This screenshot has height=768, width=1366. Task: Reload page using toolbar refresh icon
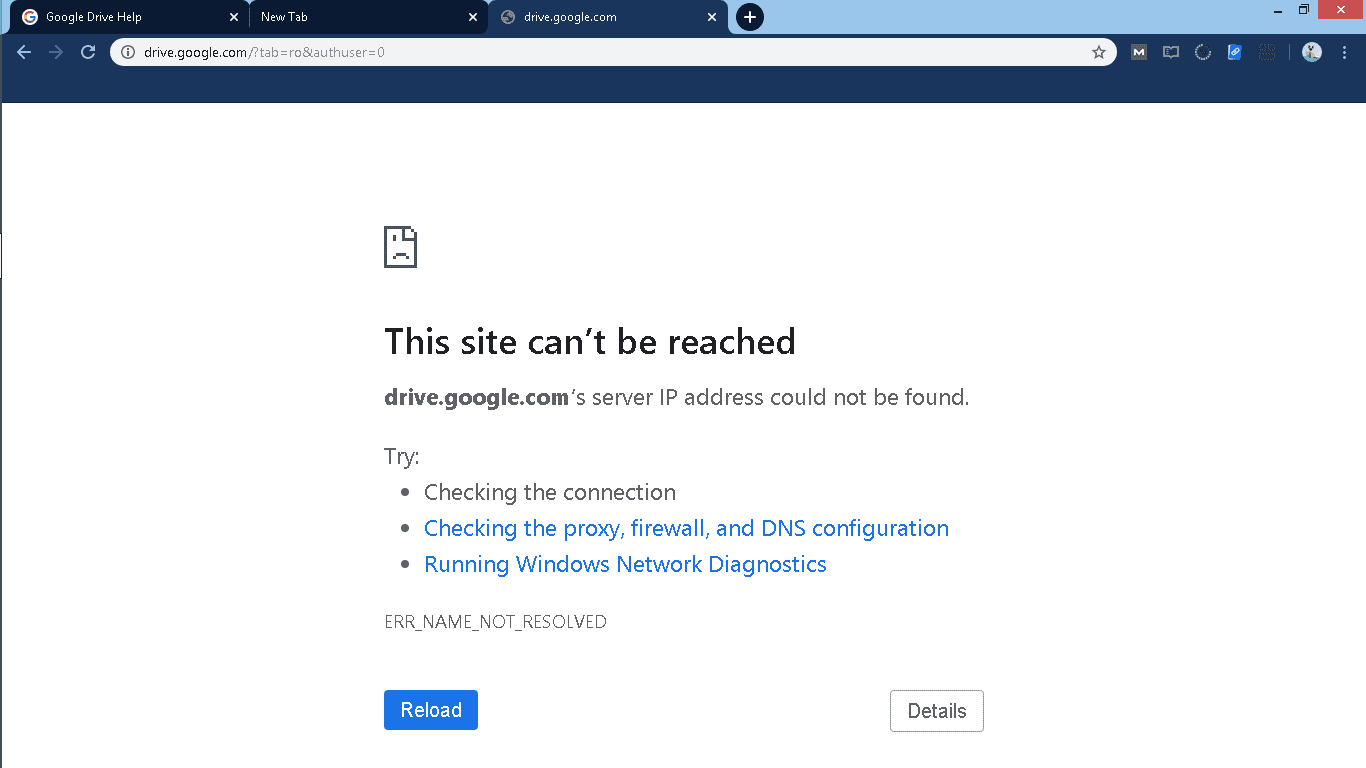[88, 52]
